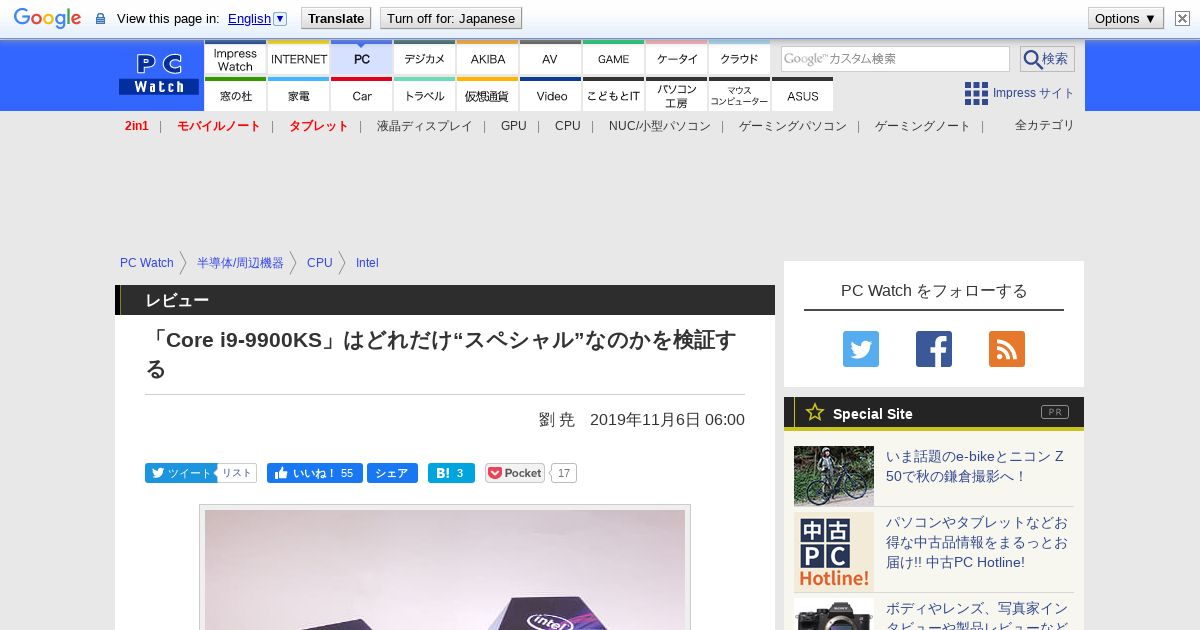Image resolution: width=1200 pixels, height=630 pixels.
Task: Open the 中古PC Hotline thumbnail
Action: 834,552
